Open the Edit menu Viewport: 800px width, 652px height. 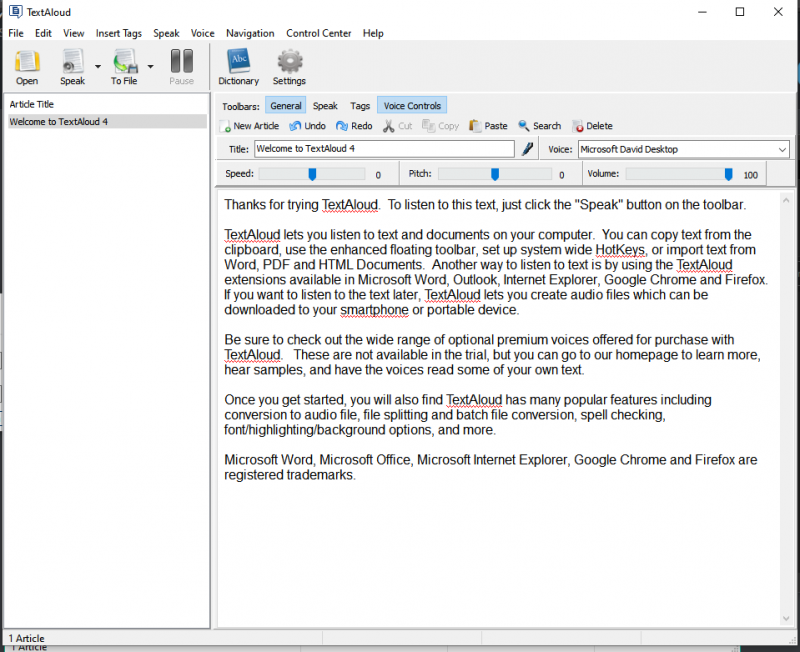point(43,33)
